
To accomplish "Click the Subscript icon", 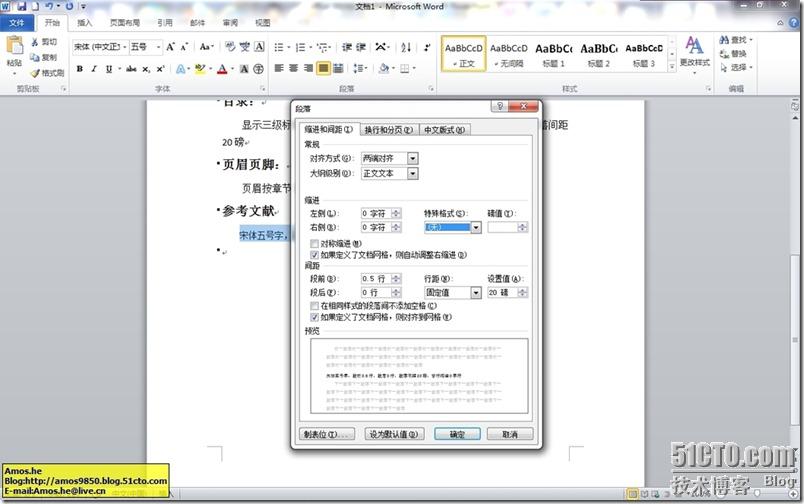I will click(x=146, y=69).
